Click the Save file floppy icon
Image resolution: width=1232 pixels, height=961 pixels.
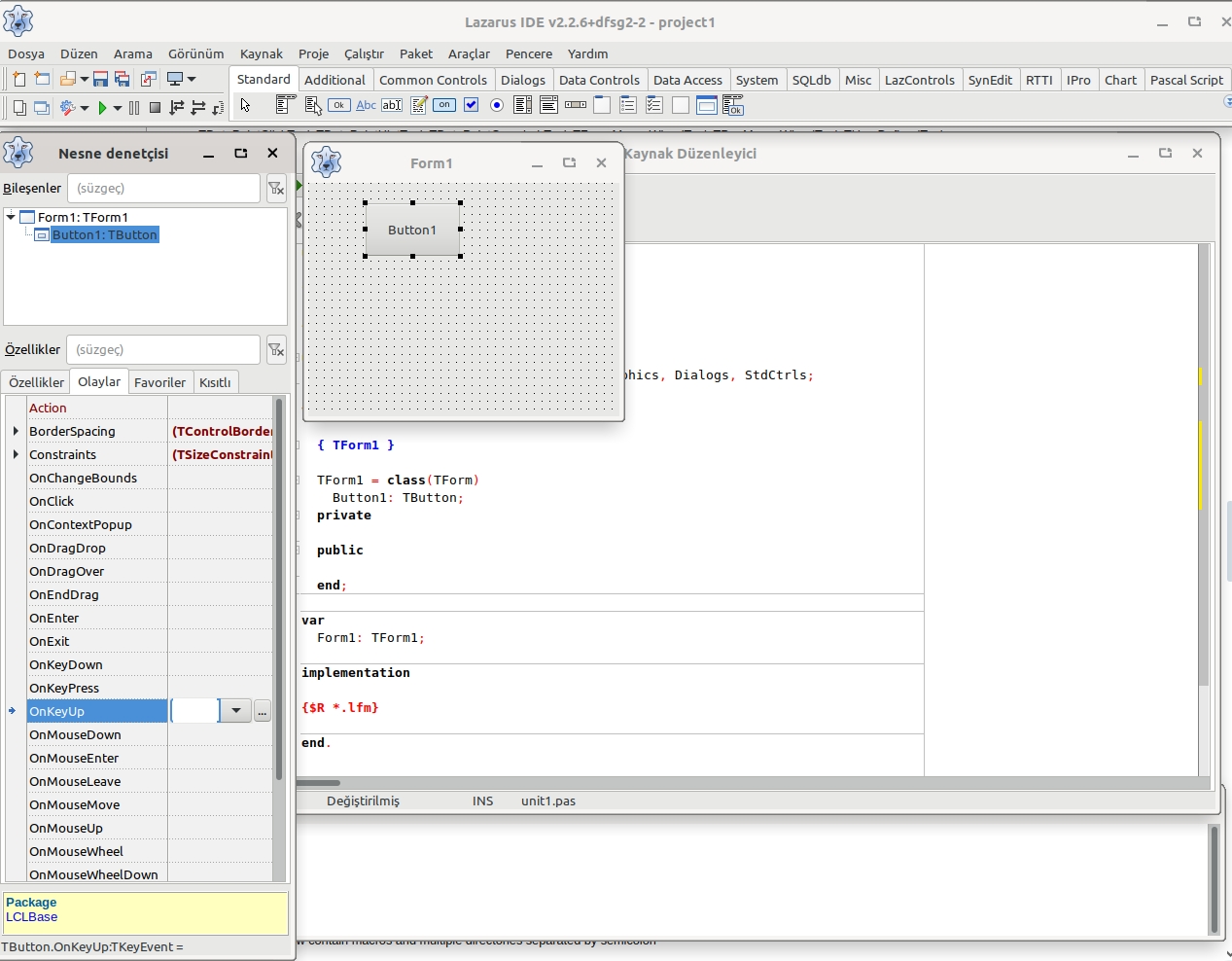click(x=100, y=80)
